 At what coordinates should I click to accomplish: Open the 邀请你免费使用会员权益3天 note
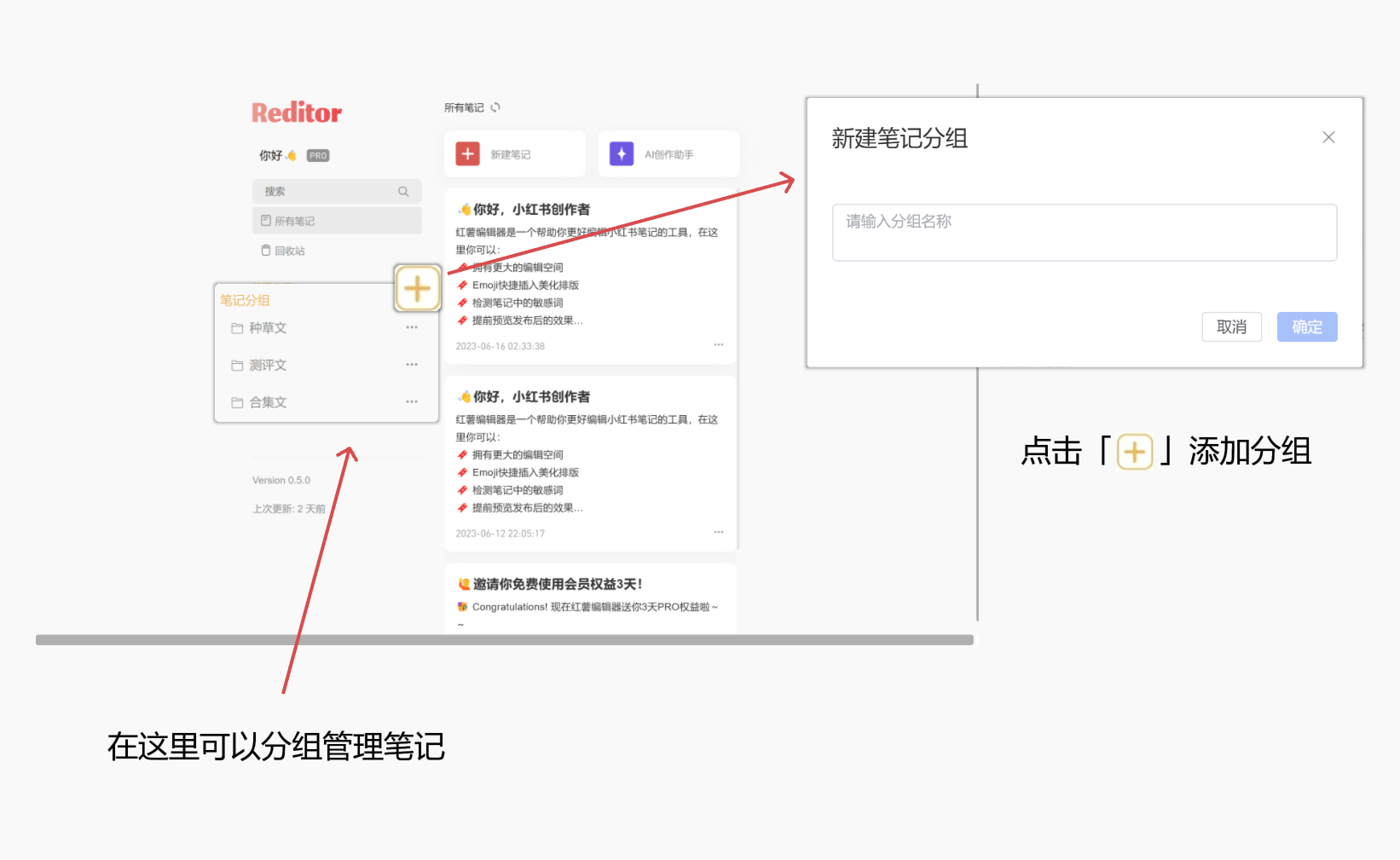click(591, 598)
